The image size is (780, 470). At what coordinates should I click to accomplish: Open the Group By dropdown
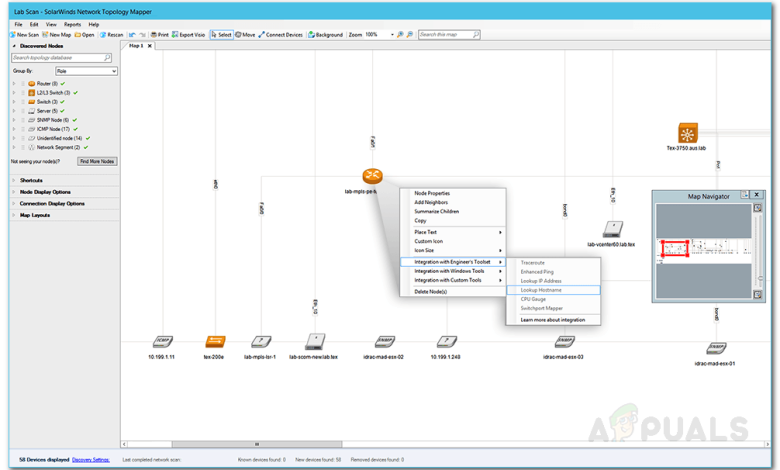[87, 71]
